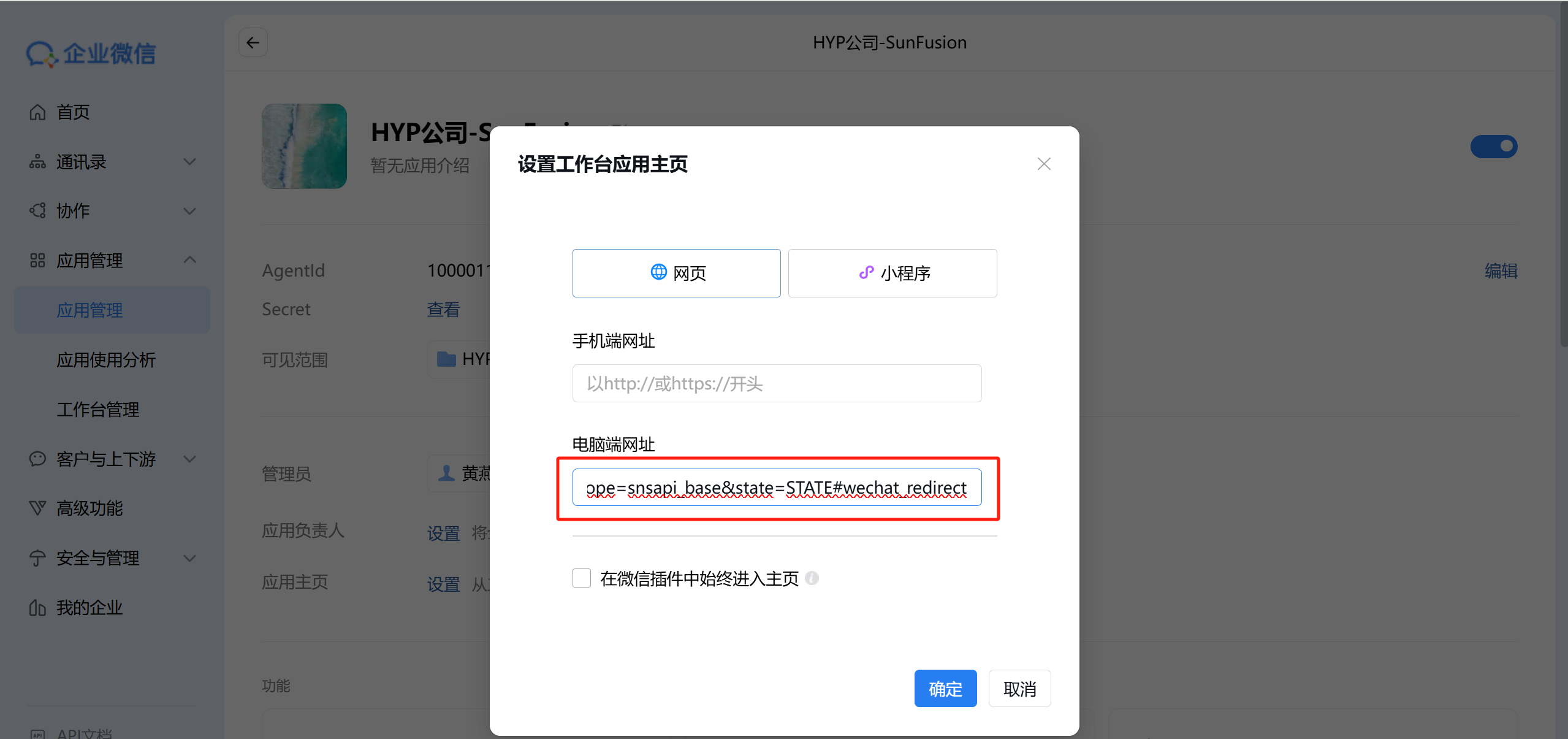
Task: Select the 网页 tab
Action: click(676, 273)
